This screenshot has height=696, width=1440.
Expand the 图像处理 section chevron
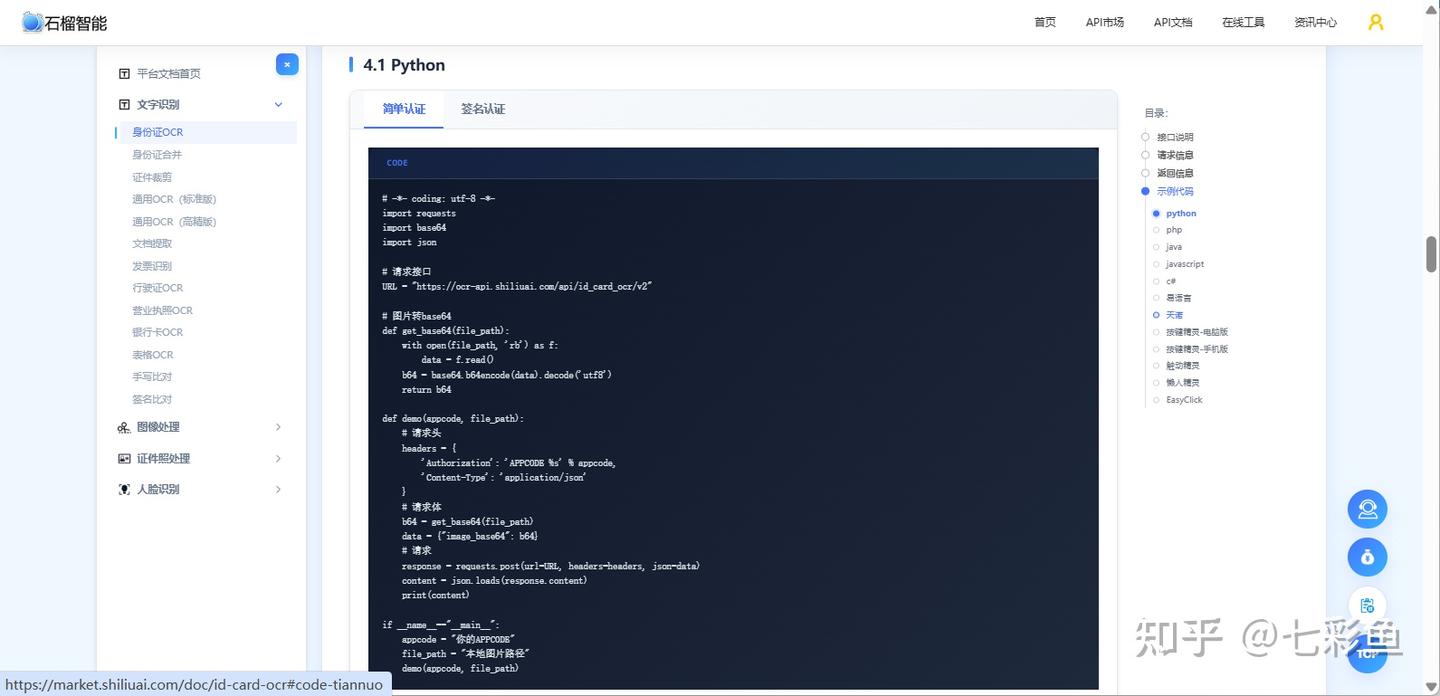point(278,427)
